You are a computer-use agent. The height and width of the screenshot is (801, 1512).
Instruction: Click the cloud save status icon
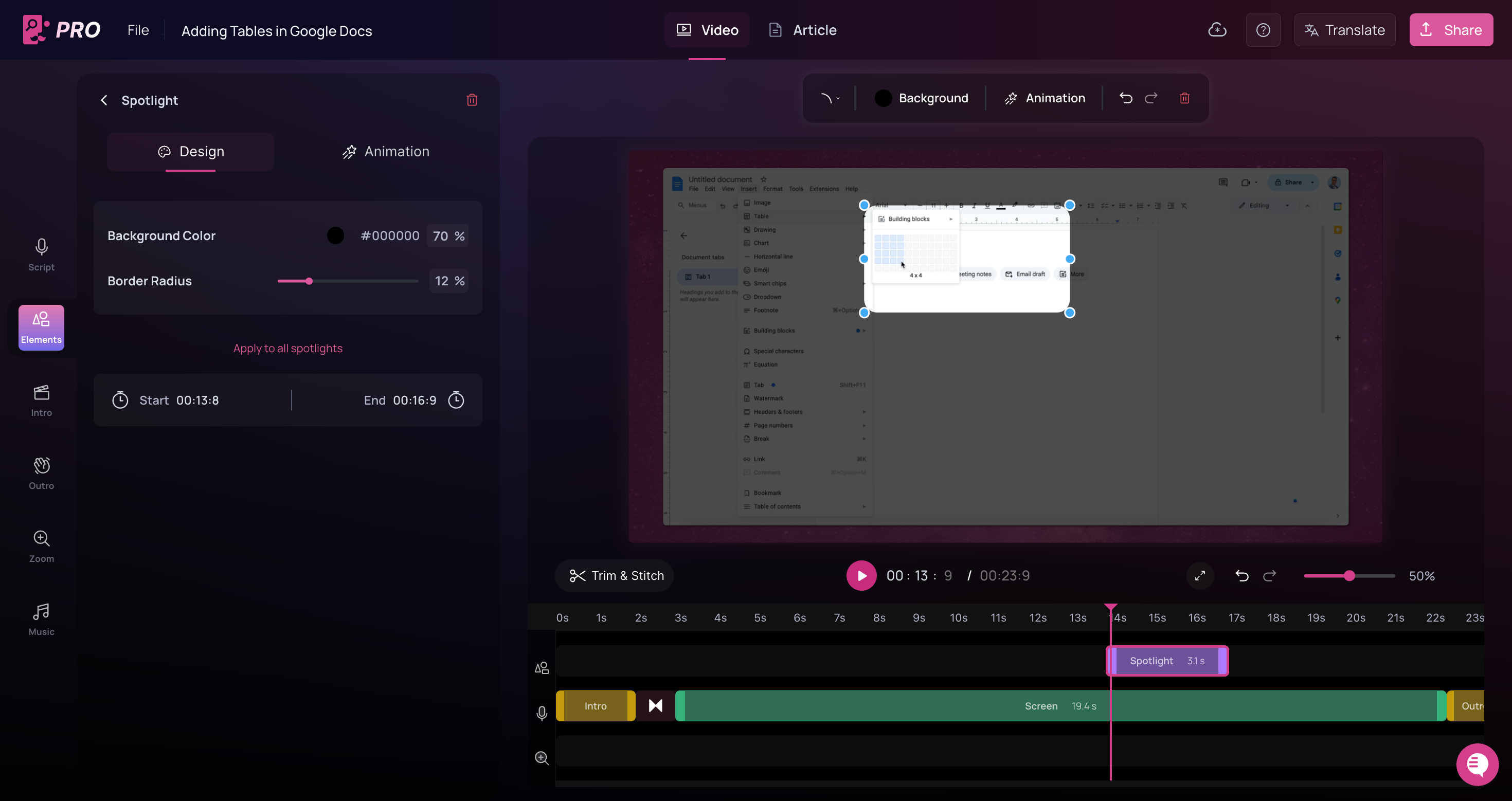click(1217, 30)
